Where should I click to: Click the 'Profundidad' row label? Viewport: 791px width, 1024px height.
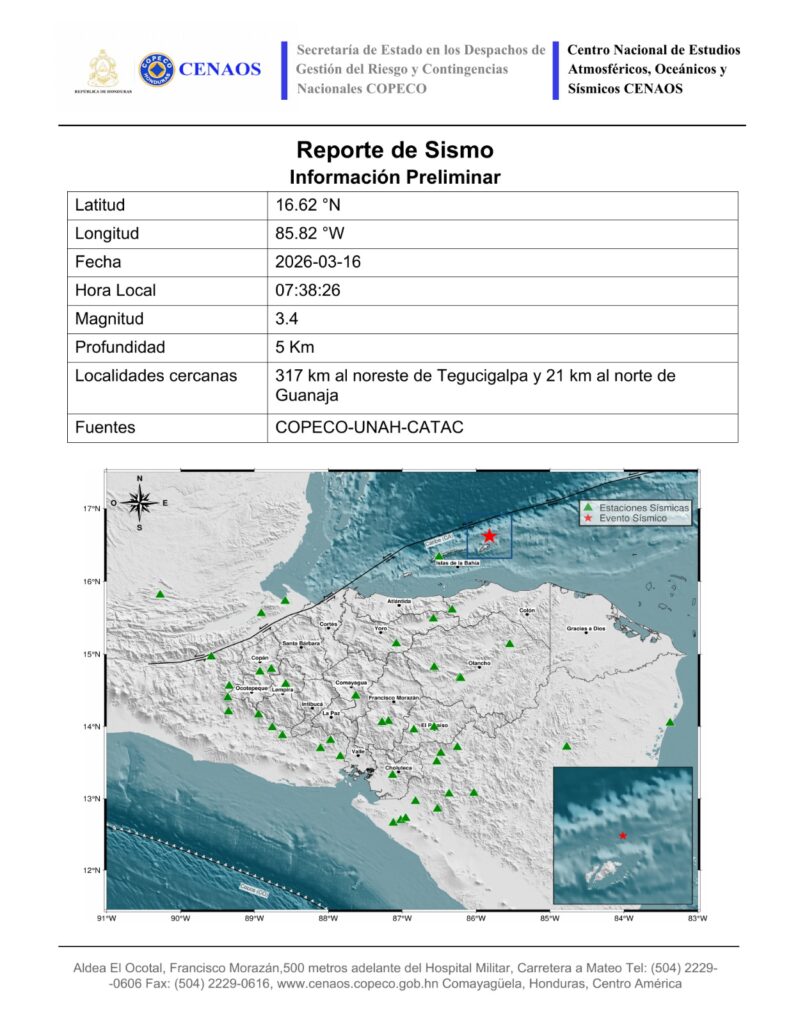(120, 347)
